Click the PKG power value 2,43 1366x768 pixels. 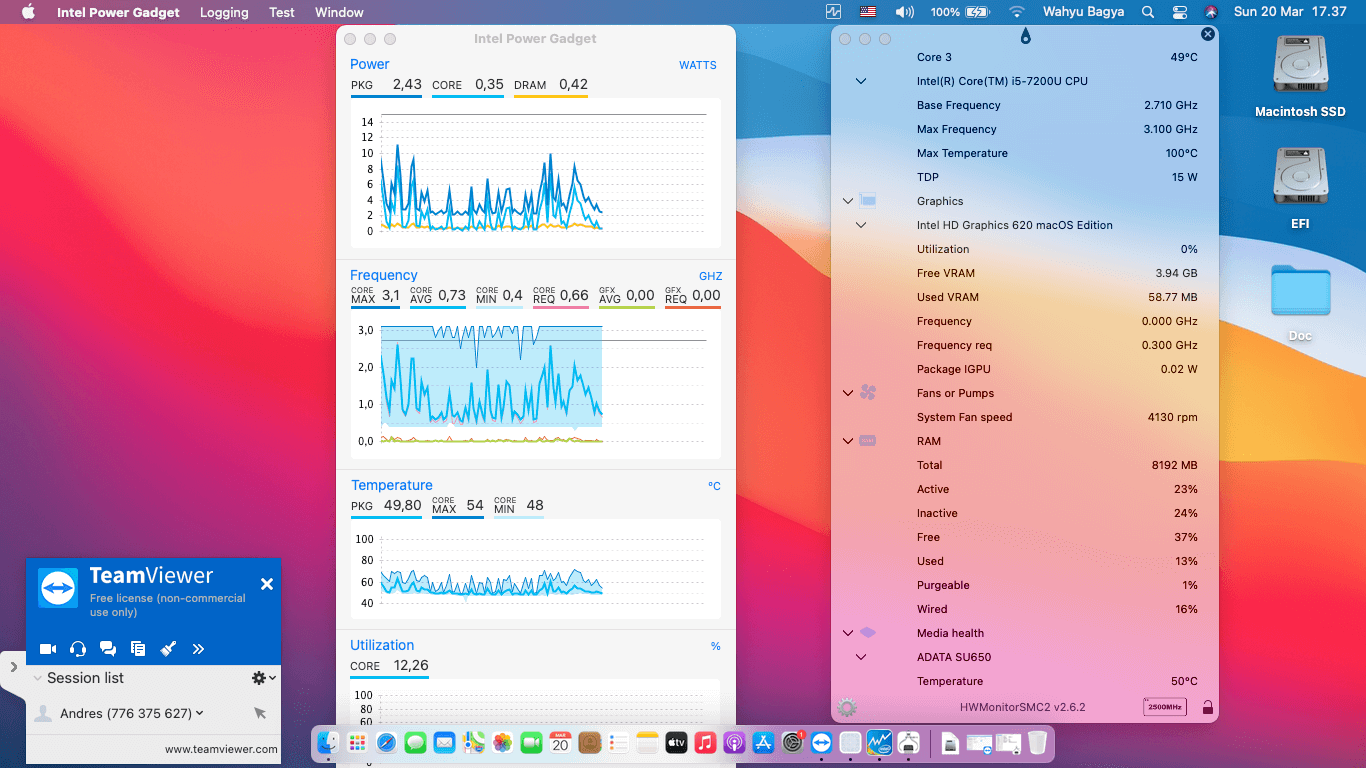[407, 85]
